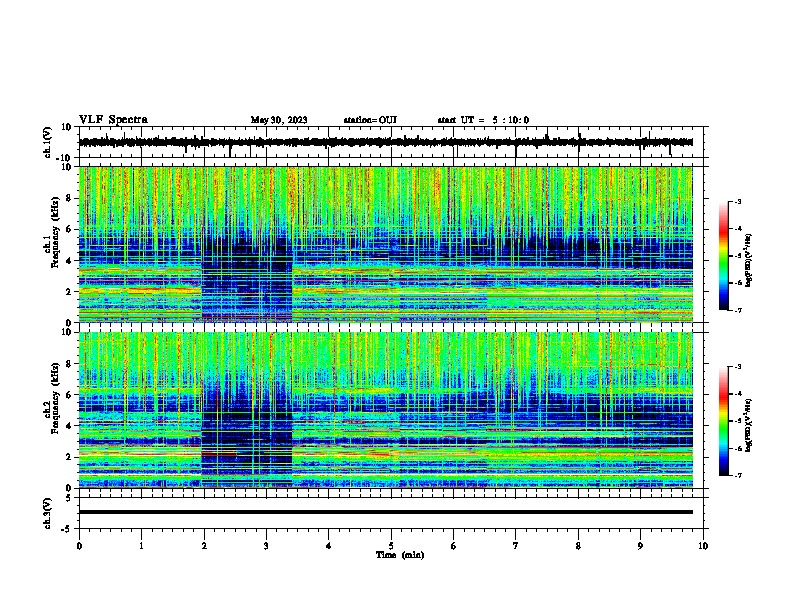
Task: Click the ch.1 spectrogram color scale bar
Action: 723,256
